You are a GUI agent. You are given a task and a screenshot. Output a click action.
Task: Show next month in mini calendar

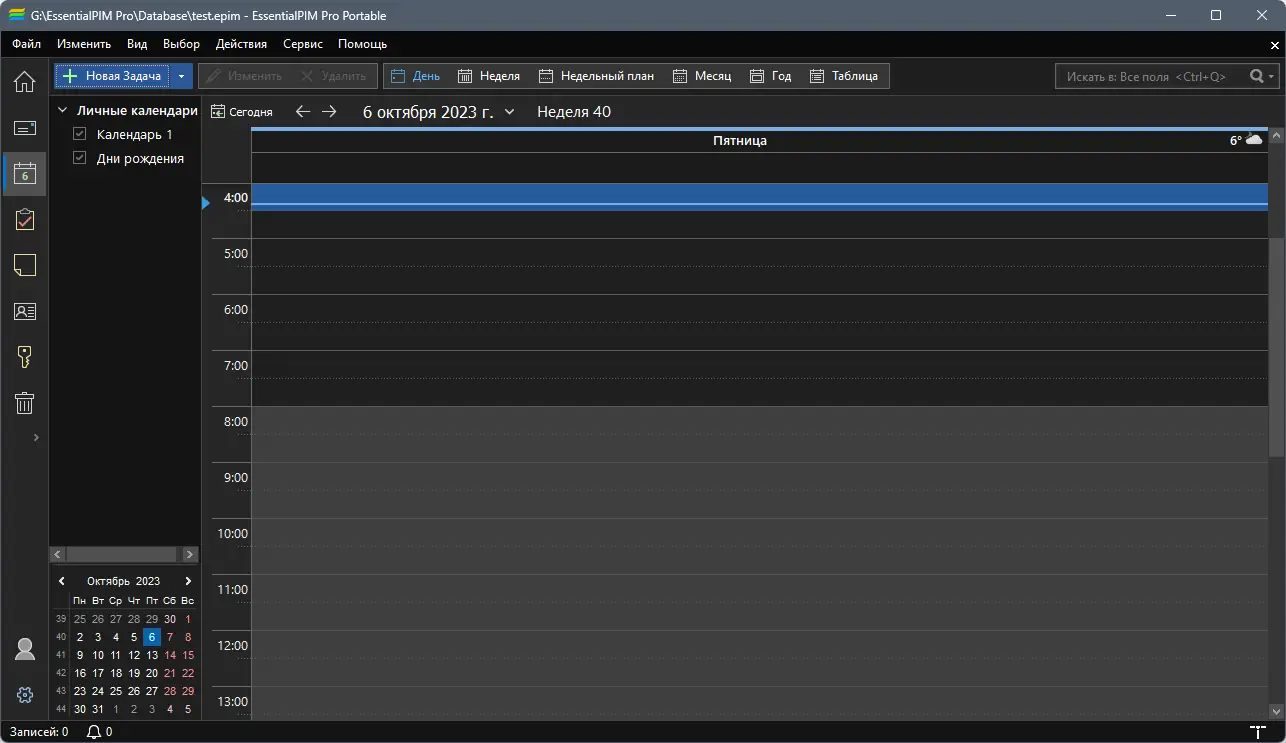(188, 581)
